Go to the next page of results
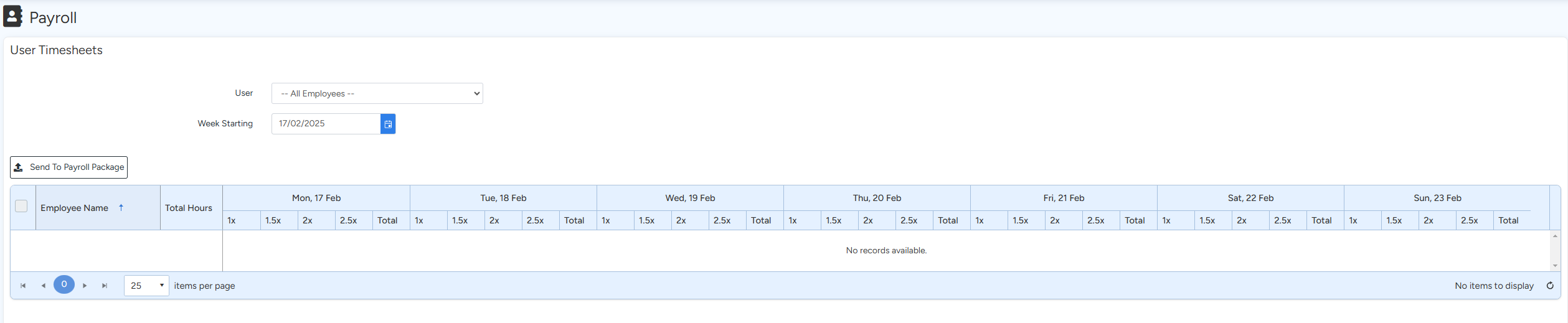1568x323 pixels. (x=85, y=286)
